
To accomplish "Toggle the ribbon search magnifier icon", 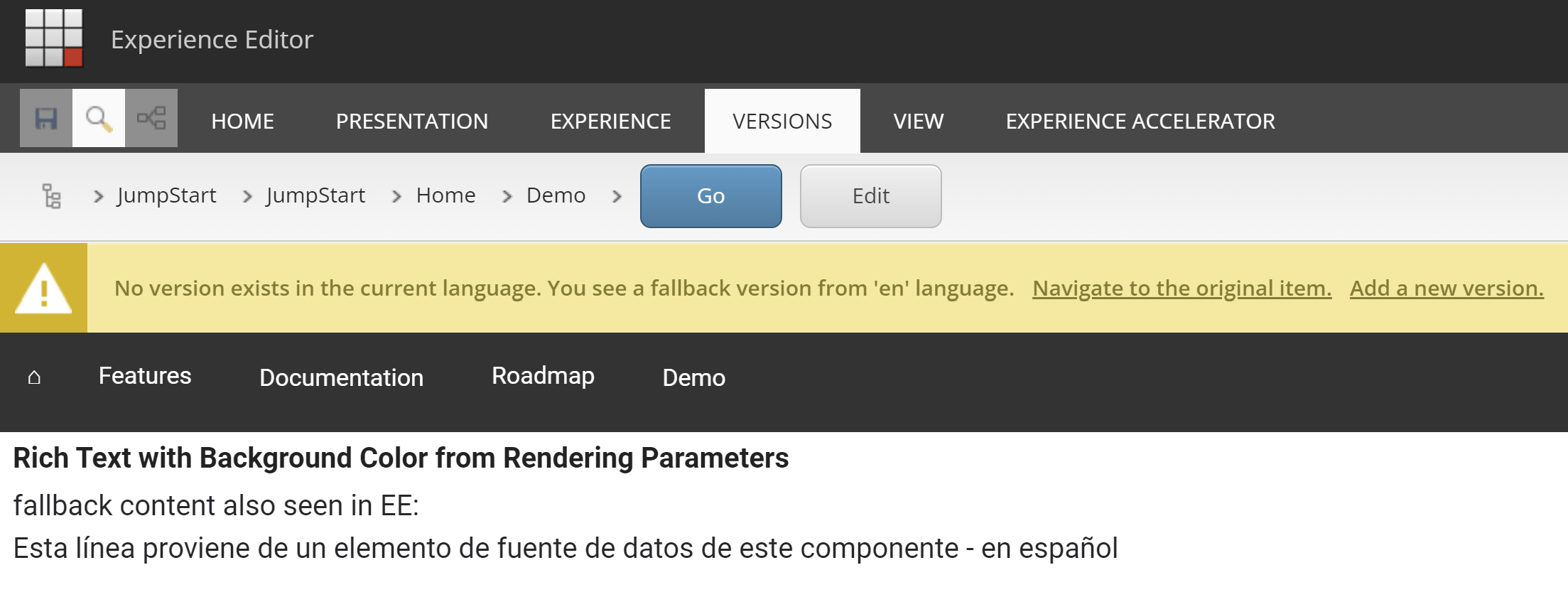I will pyautogui.click(x=99, y=118).
